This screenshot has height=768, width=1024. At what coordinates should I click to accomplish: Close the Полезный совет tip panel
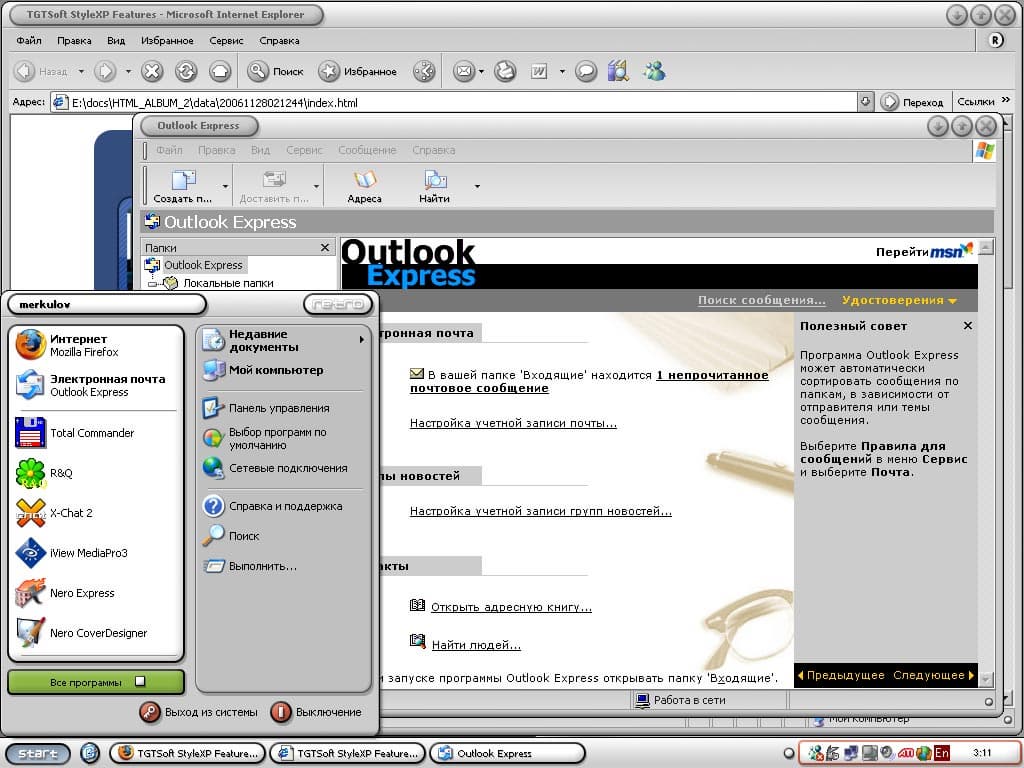[968, 325]
